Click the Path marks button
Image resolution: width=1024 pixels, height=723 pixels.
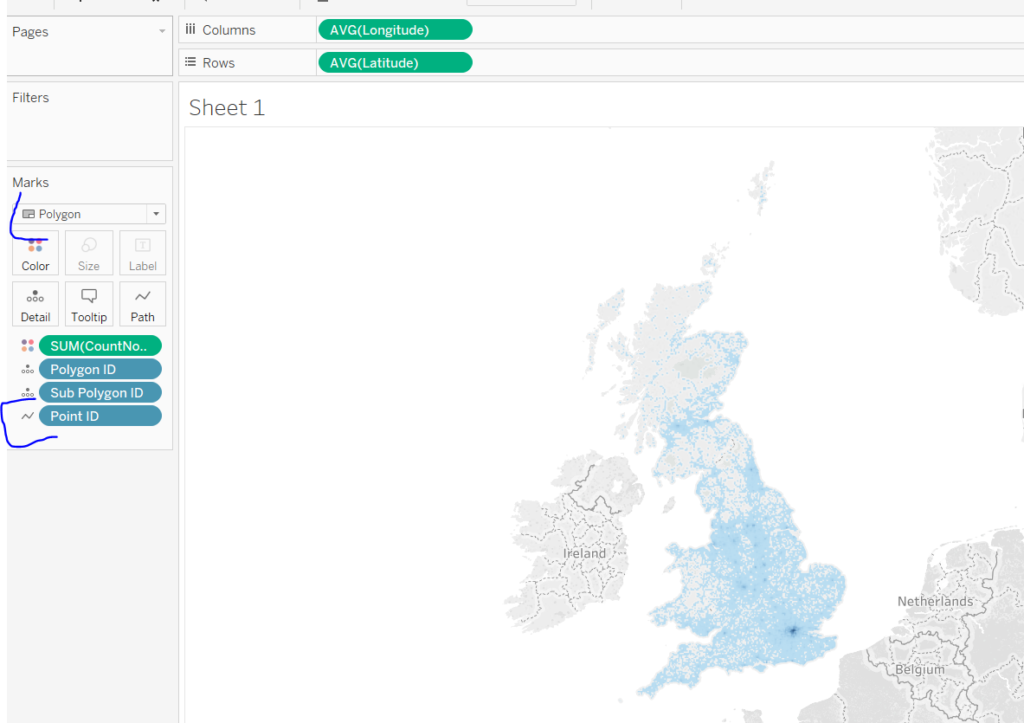pyautogui.click(x=143, y=304)
